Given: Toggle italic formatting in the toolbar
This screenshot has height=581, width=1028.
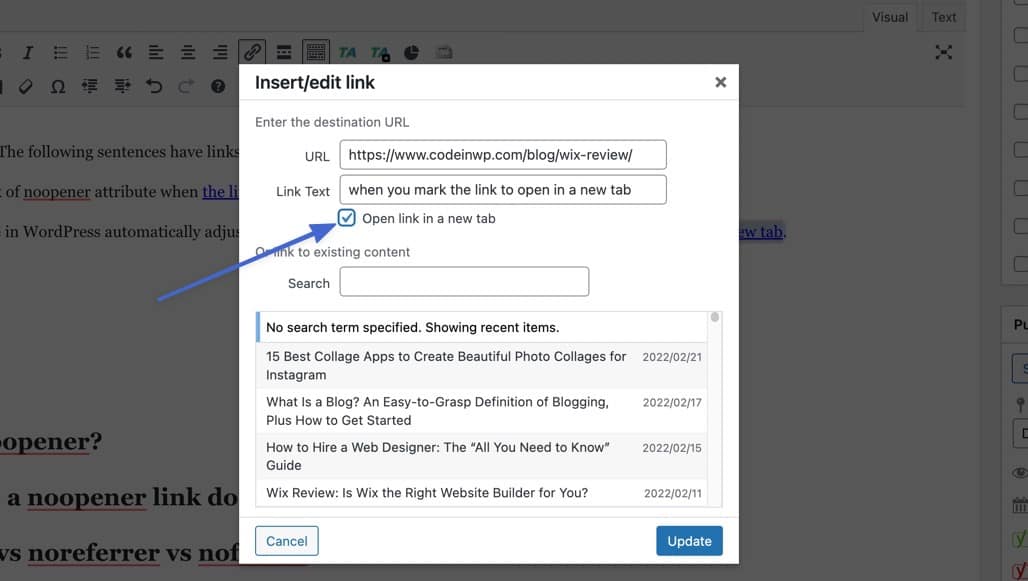Looking at the screenshot, I should 28,52.
